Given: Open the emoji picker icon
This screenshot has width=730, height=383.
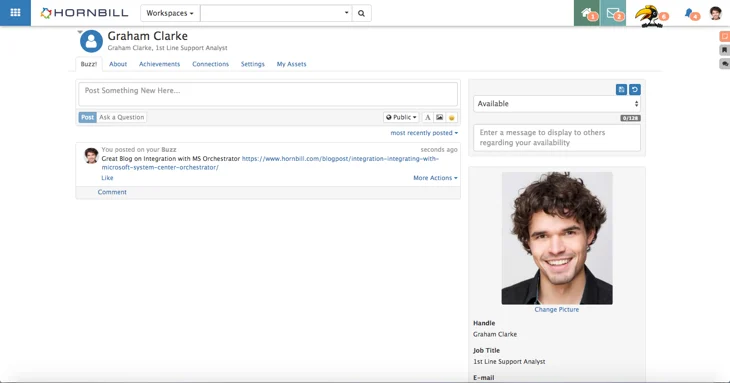Looking at the screenshot, I should [x=451, y=117].
